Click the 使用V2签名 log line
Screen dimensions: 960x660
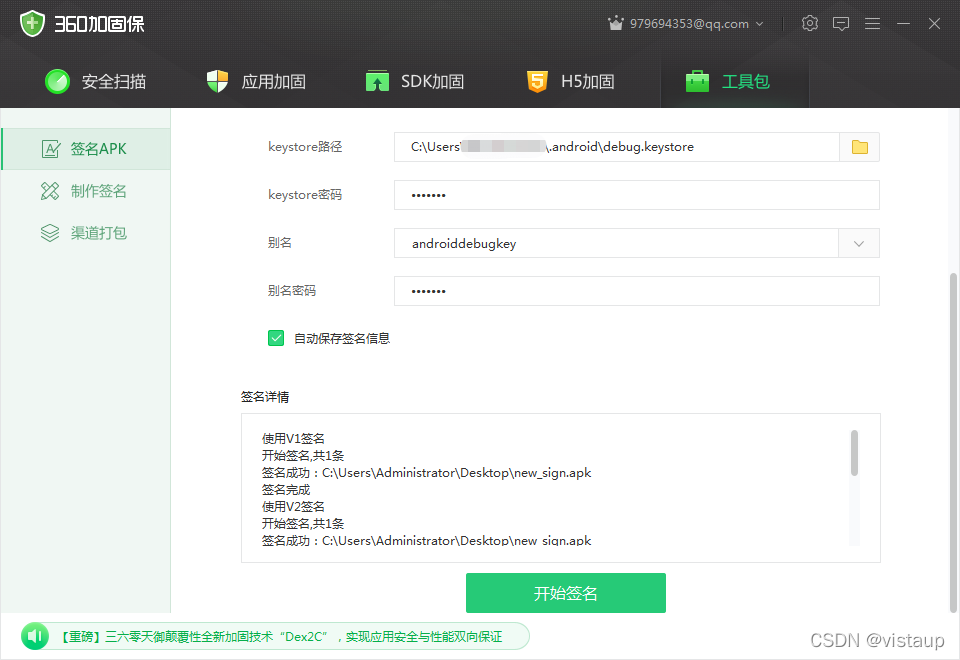point(293,506)
